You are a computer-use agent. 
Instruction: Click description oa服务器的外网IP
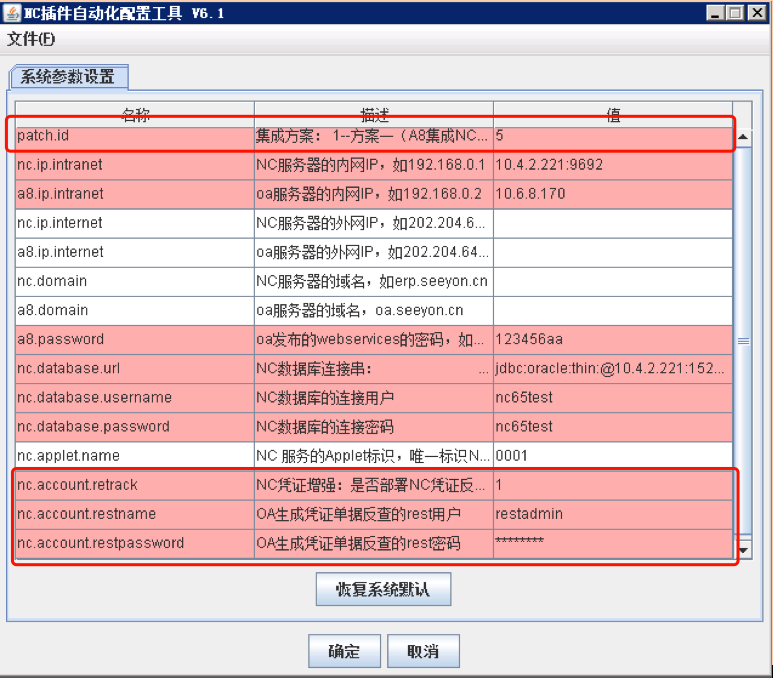tap(374, 252)
